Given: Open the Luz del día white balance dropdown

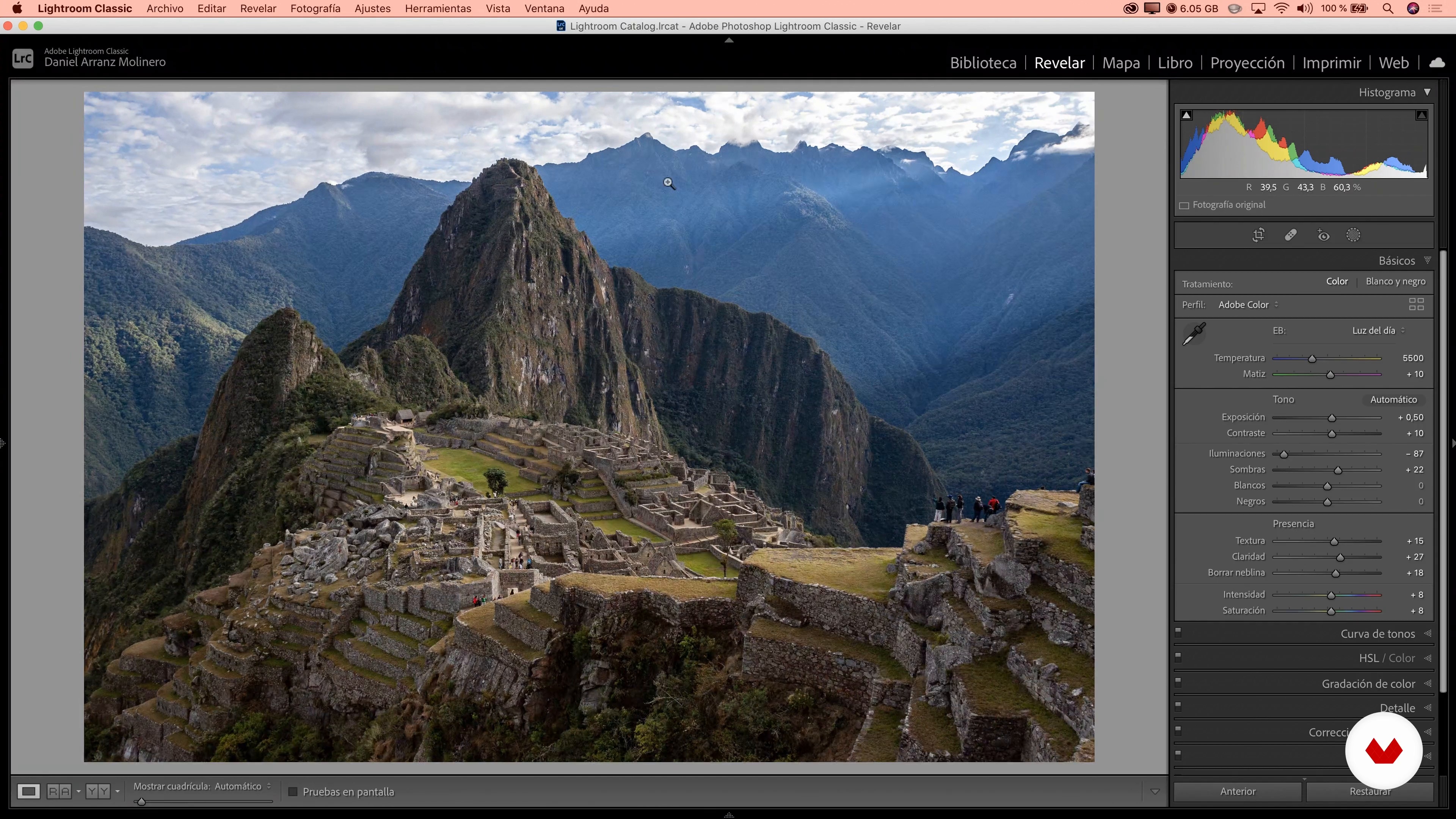Looking at the screenshot, I should [1378, 331].
